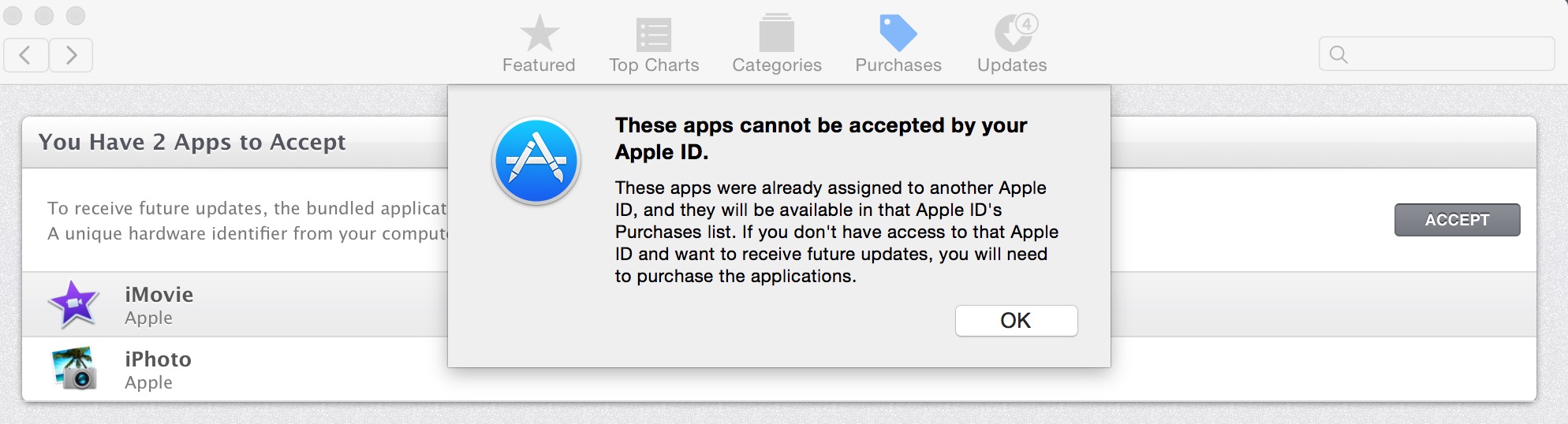Screen dimensions: 1568x424
Task: Open the Updates icon with badge
Action: click(1016, 32)
